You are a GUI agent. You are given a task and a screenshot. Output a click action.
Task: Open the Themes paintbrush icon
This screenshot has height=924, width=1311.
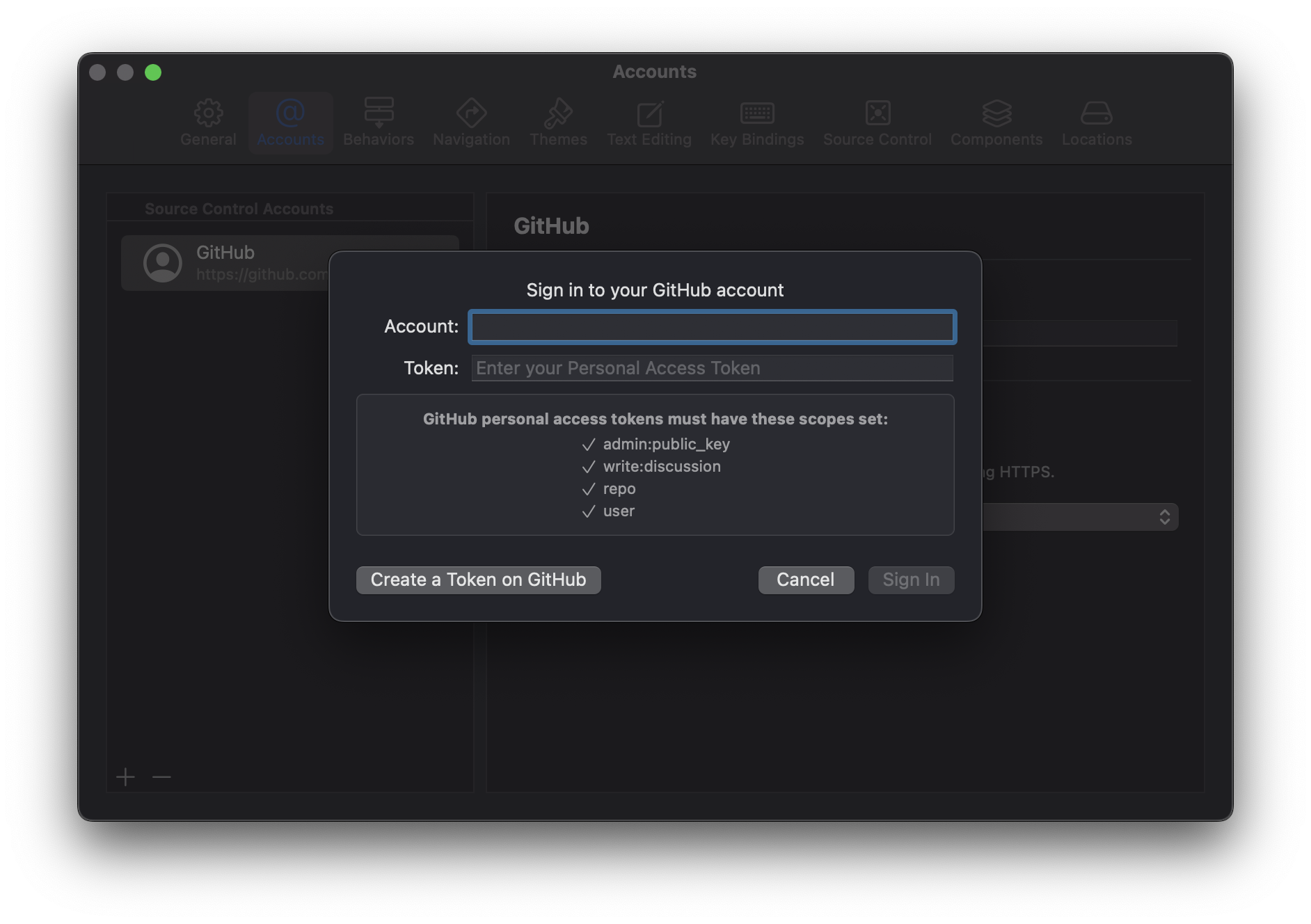tap(558, 113)
